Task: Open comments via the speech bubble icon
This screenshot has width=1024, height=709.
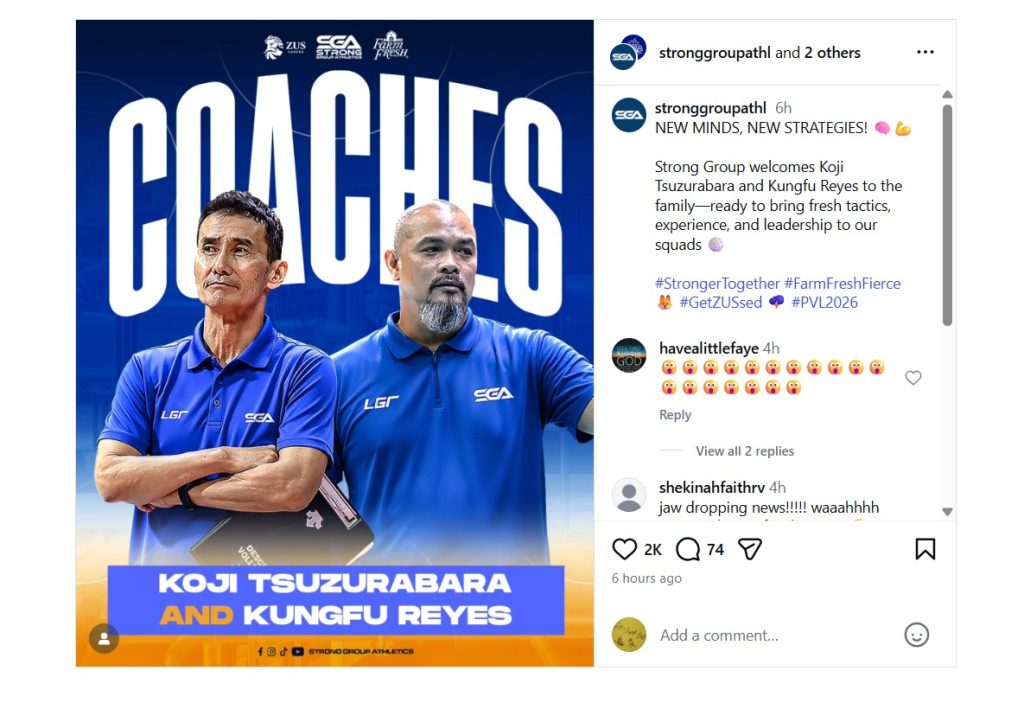Action: pos(688,549)
